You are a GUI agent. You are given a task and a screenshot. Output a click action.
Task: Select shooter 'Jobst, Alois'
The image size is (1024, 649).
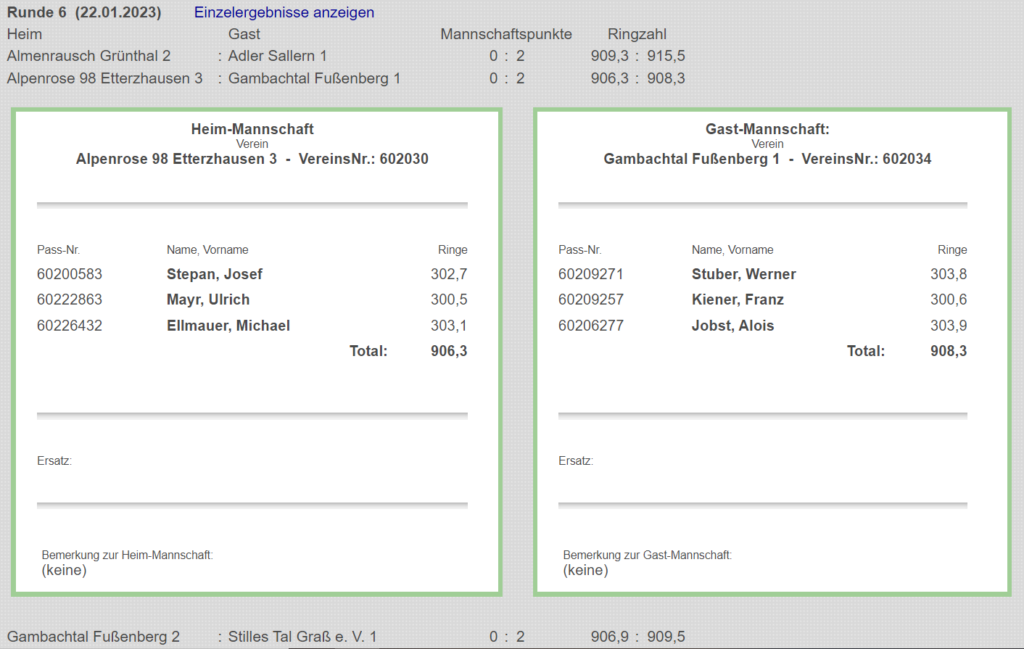pos(732,326)
